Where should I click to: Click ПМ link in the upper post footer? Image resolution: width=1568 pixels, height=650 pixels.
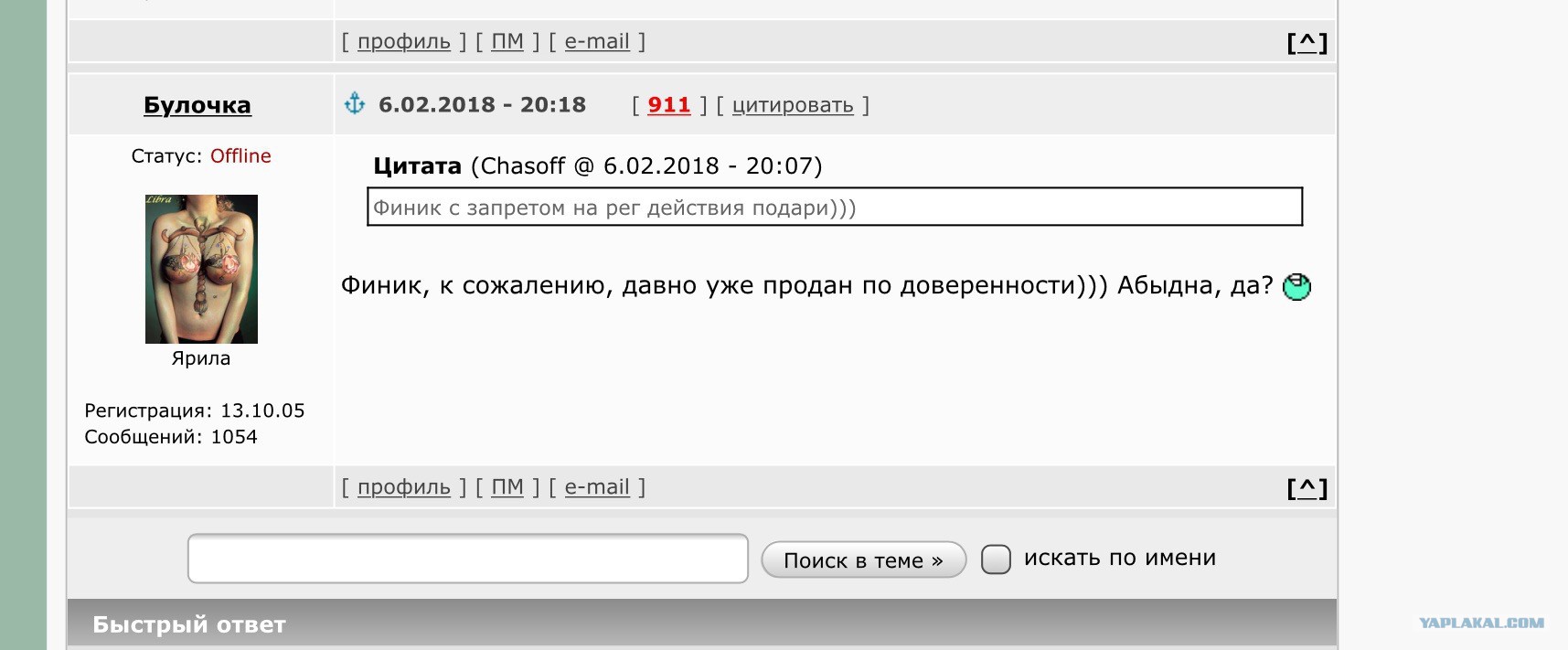pyautogui.click(x=507, y=41)
